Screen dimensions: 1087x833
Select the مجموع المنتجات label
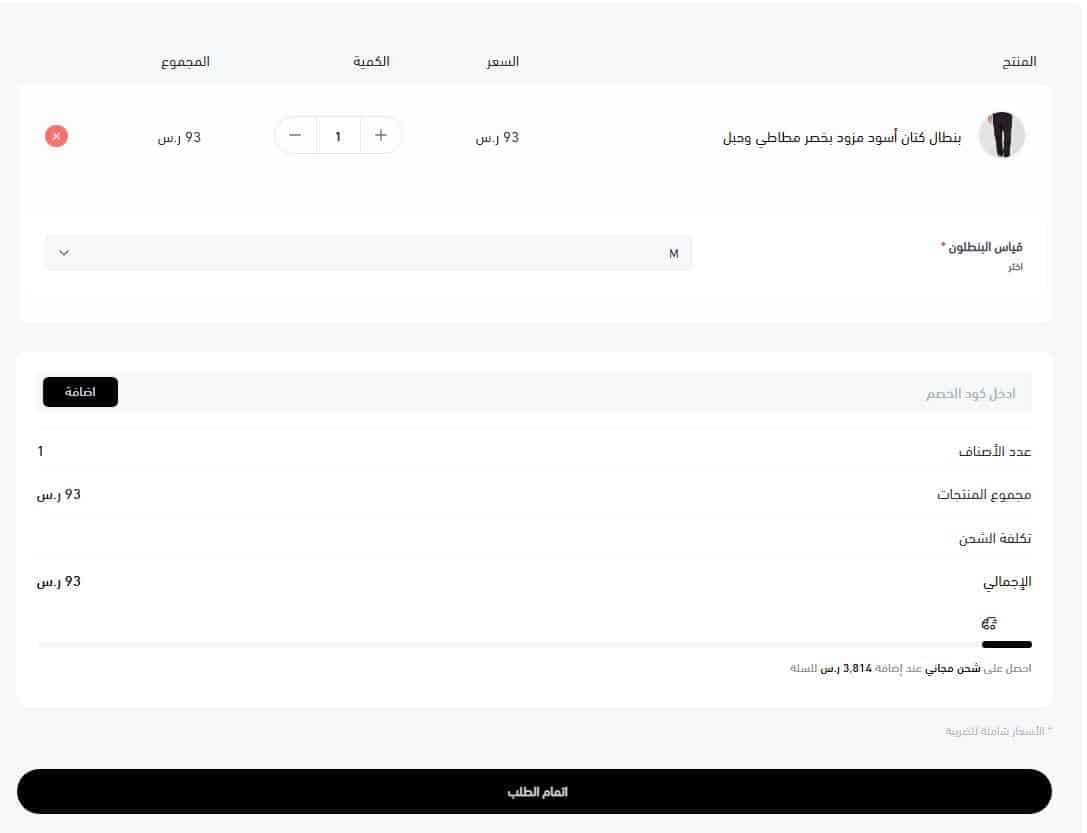pyautogui.click(x=984, y=495)
